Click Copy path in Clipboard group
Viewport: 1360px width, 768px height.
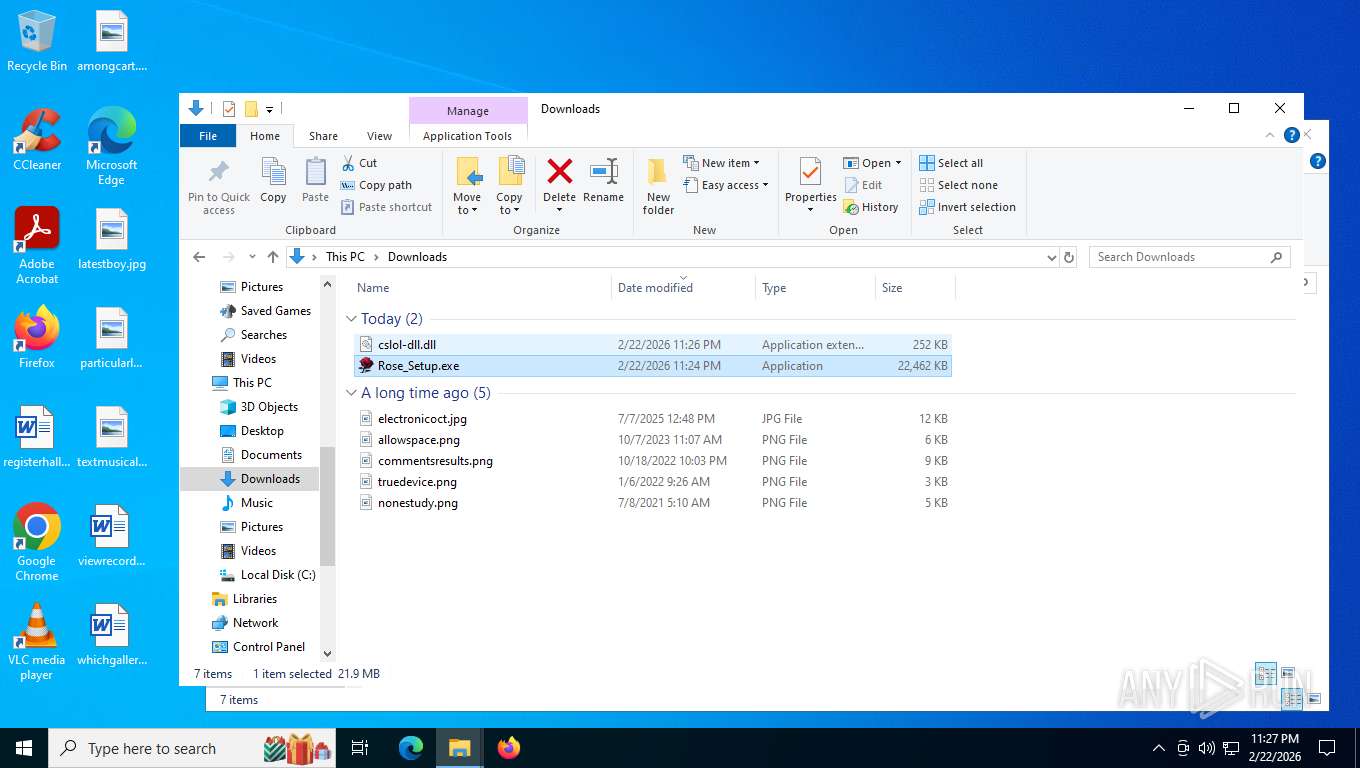click(x=376, y=185)
